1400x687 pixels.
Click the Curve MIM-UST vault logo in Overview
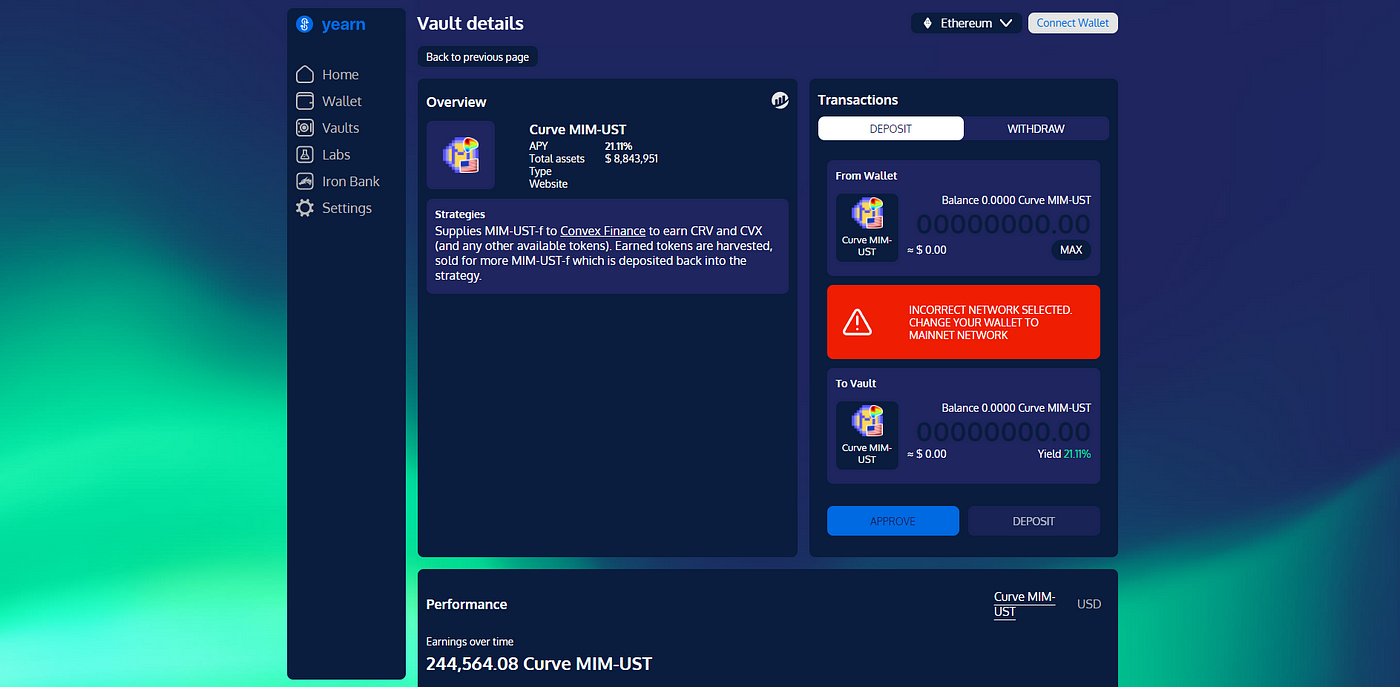[x=461, y=155]
